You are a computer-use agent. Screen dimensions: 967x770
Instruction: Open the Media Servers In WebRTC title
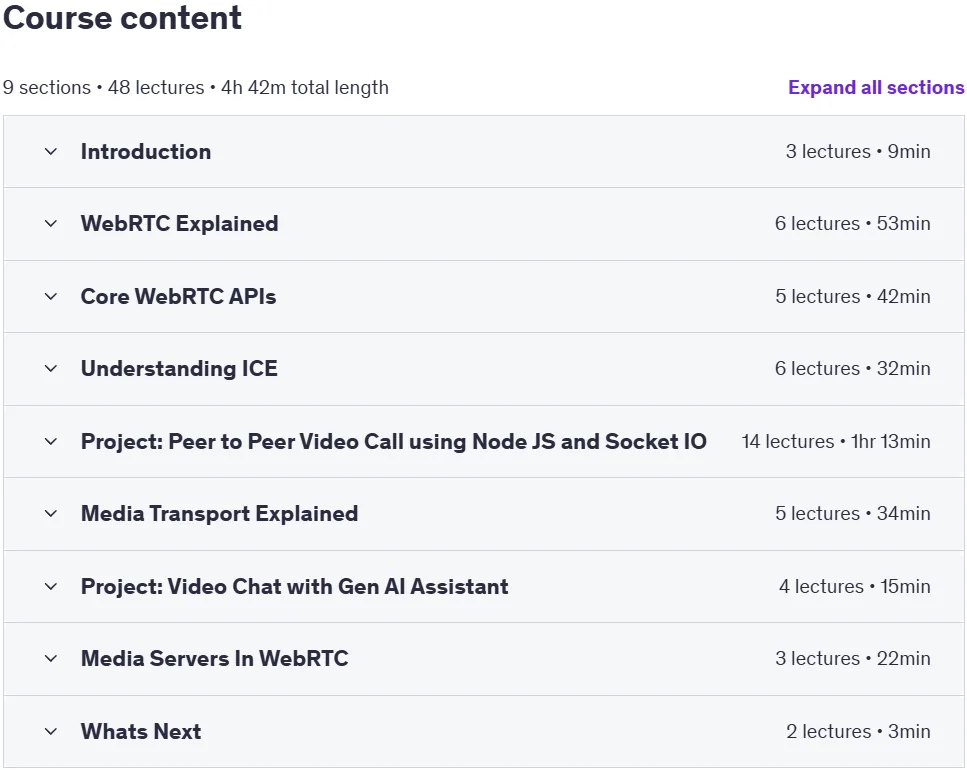(x=215, y=658)
